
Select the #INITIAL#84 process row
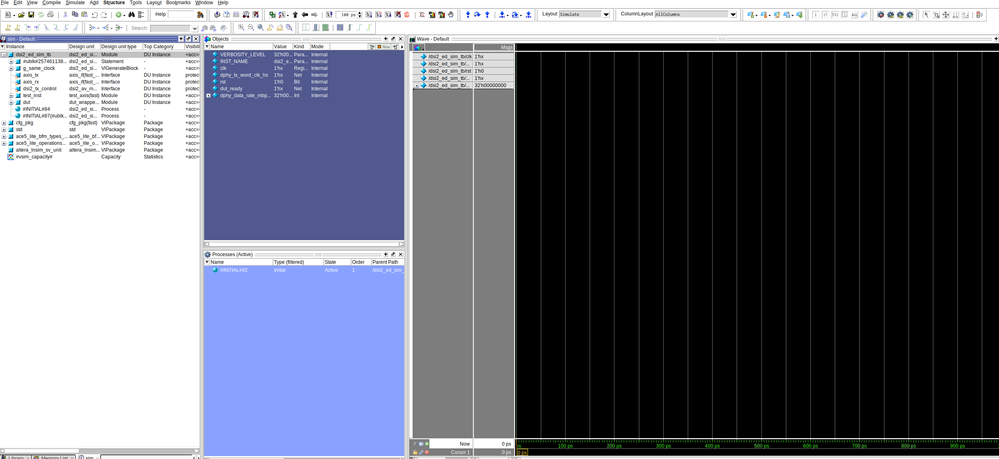coord(101,109)
